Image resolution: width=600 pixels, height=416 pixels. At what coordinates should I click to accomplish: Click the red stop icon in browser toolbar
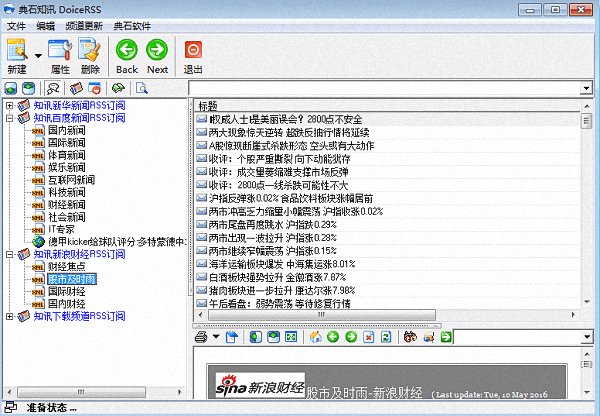pos(369,337)
